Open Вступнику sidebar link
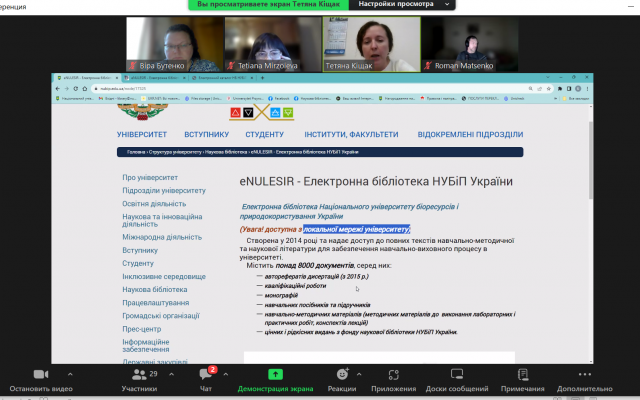The image size is (640, 400). click(140, 250)
